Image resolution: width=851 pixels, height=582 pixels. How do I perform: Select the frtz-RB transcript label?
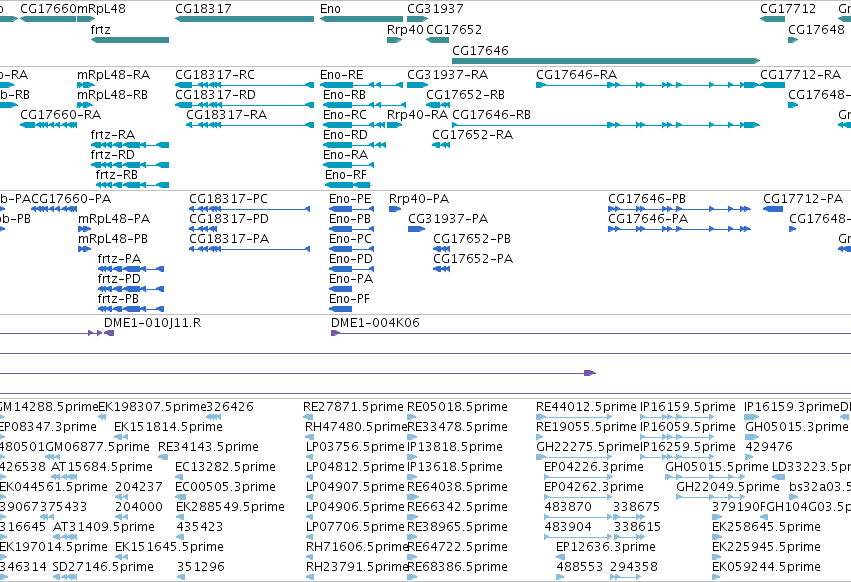[x=116, y=175]
